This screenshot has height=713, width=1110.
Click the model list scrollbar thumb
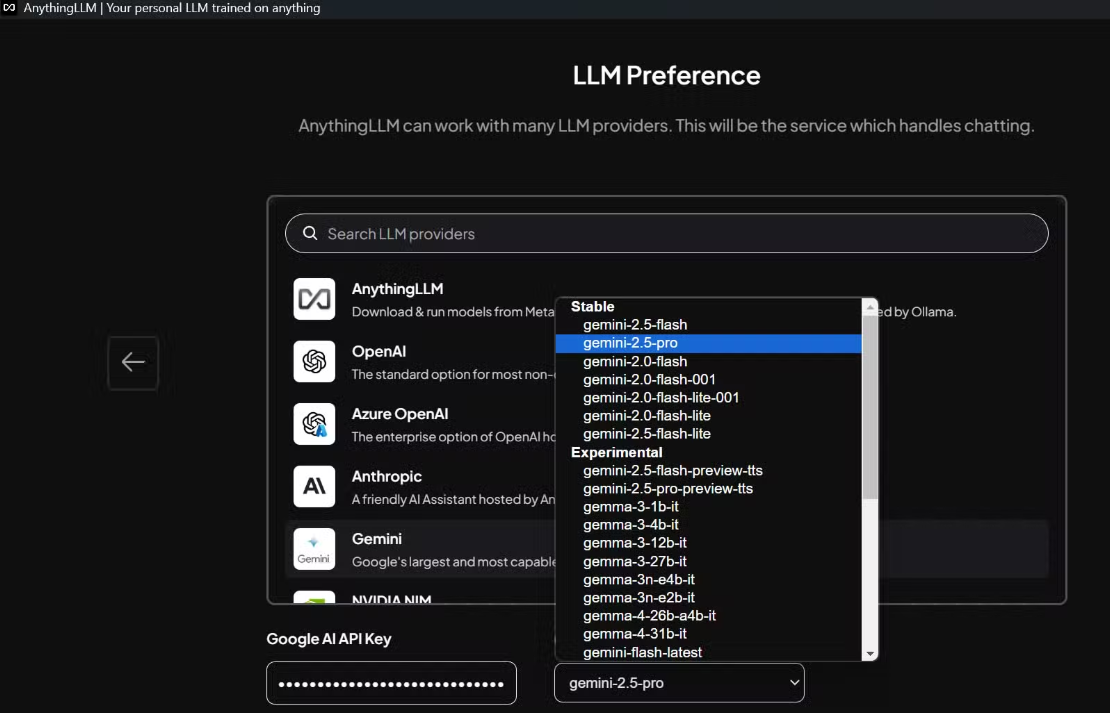coord(870,406)
